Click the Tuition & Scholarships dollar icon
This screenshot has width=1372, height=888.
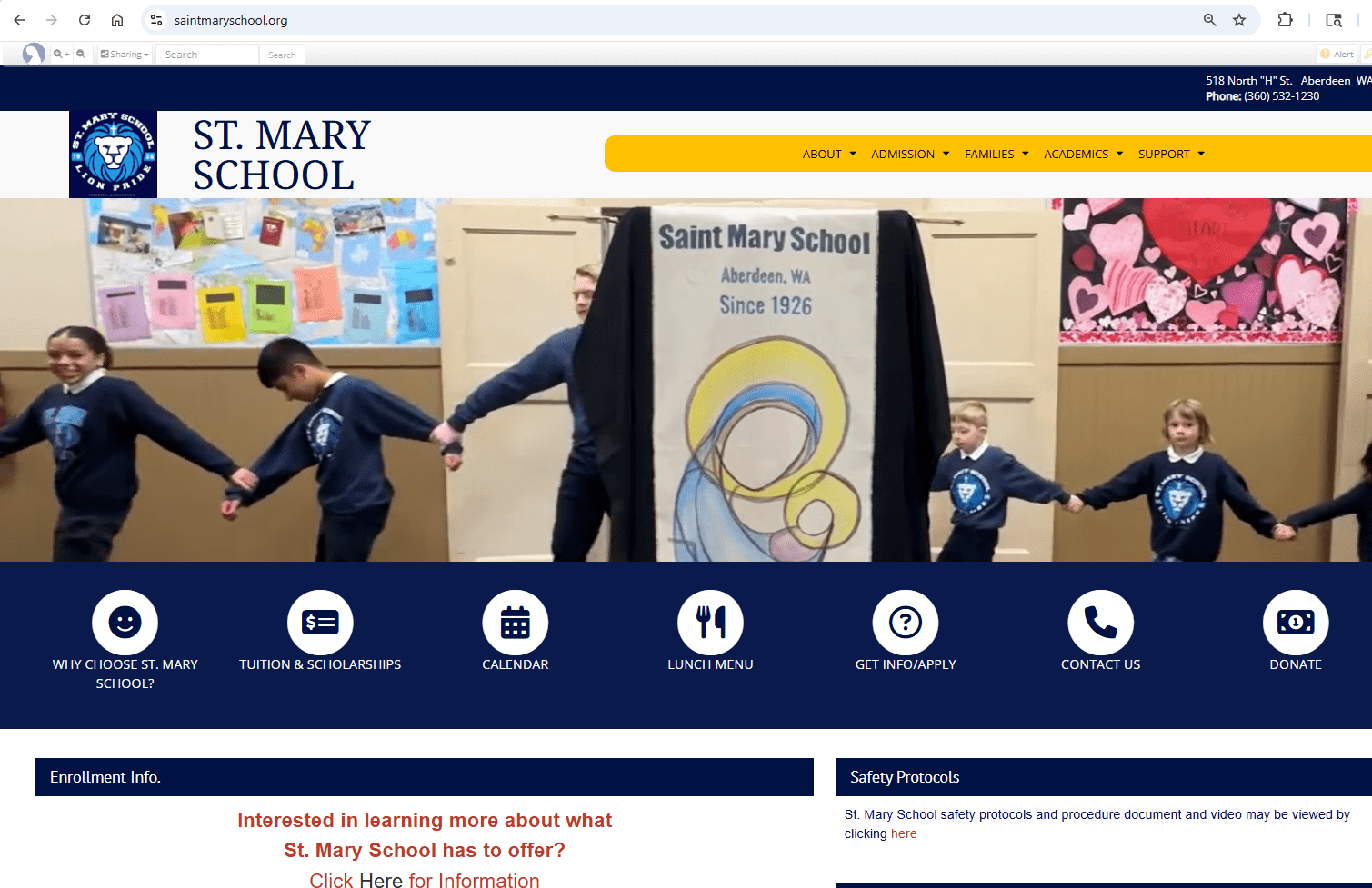(320, 623)
